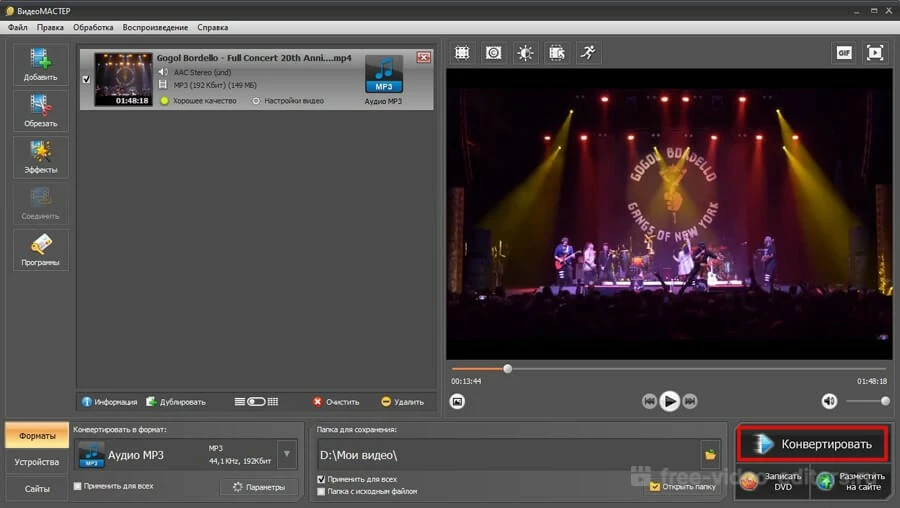Uncheck Применить для всех under save folder

(x=321, y=479)
